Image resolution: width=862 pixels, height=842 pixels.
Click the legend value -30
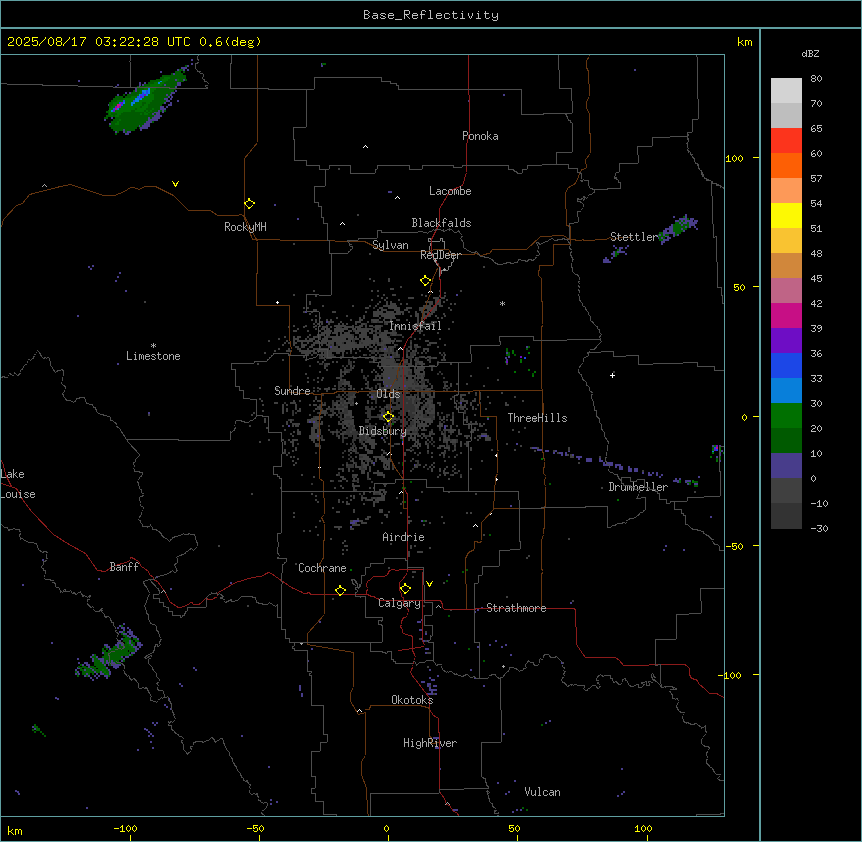coord(819,529)
